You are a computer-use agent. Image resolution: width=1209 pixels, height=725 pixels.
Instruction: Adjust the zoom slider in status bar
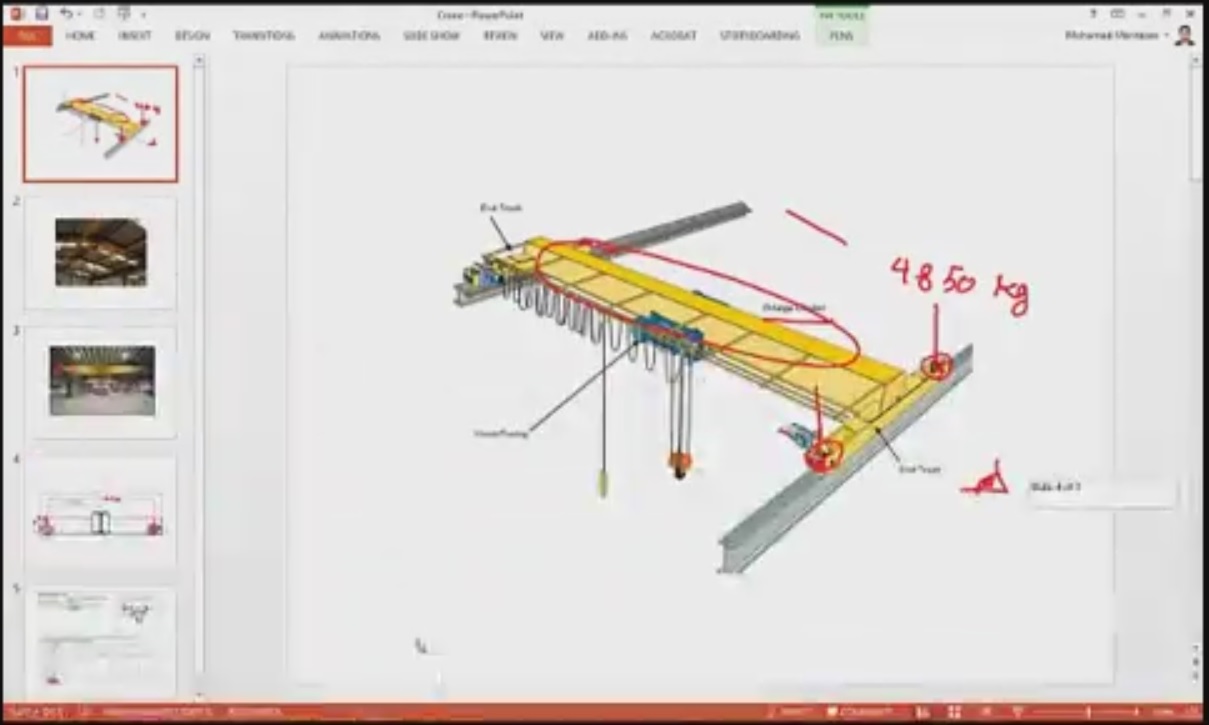tap(1089, 712)
